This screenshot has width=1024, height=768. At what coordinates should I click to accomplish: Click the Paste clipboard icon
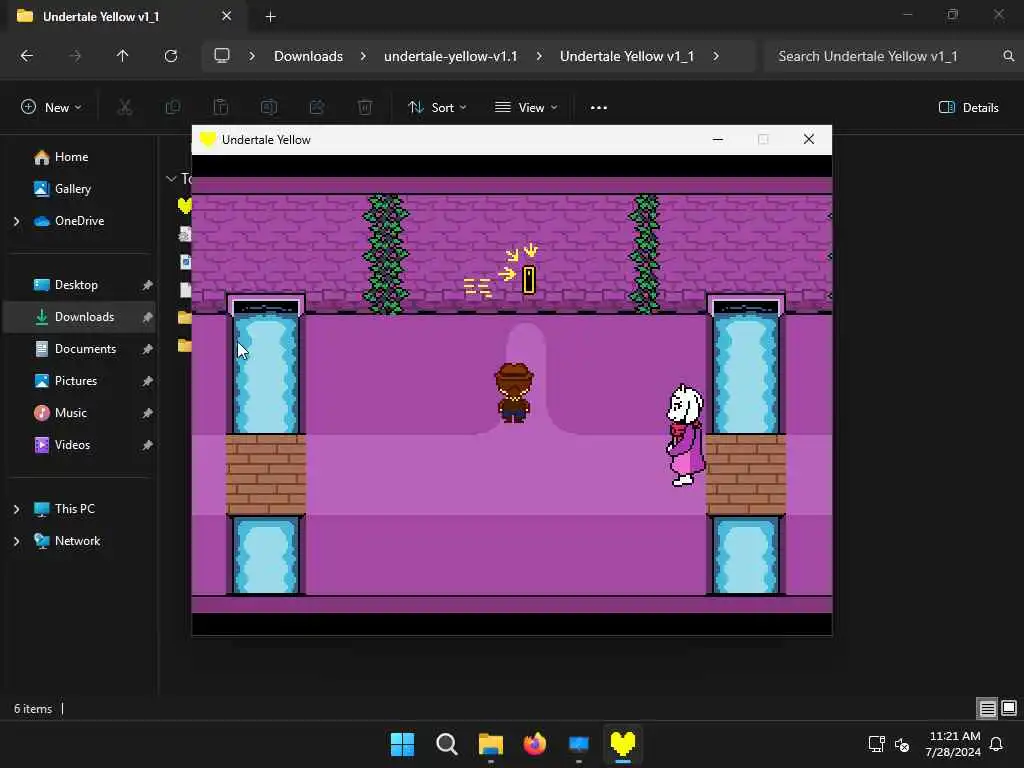[221, 108]
